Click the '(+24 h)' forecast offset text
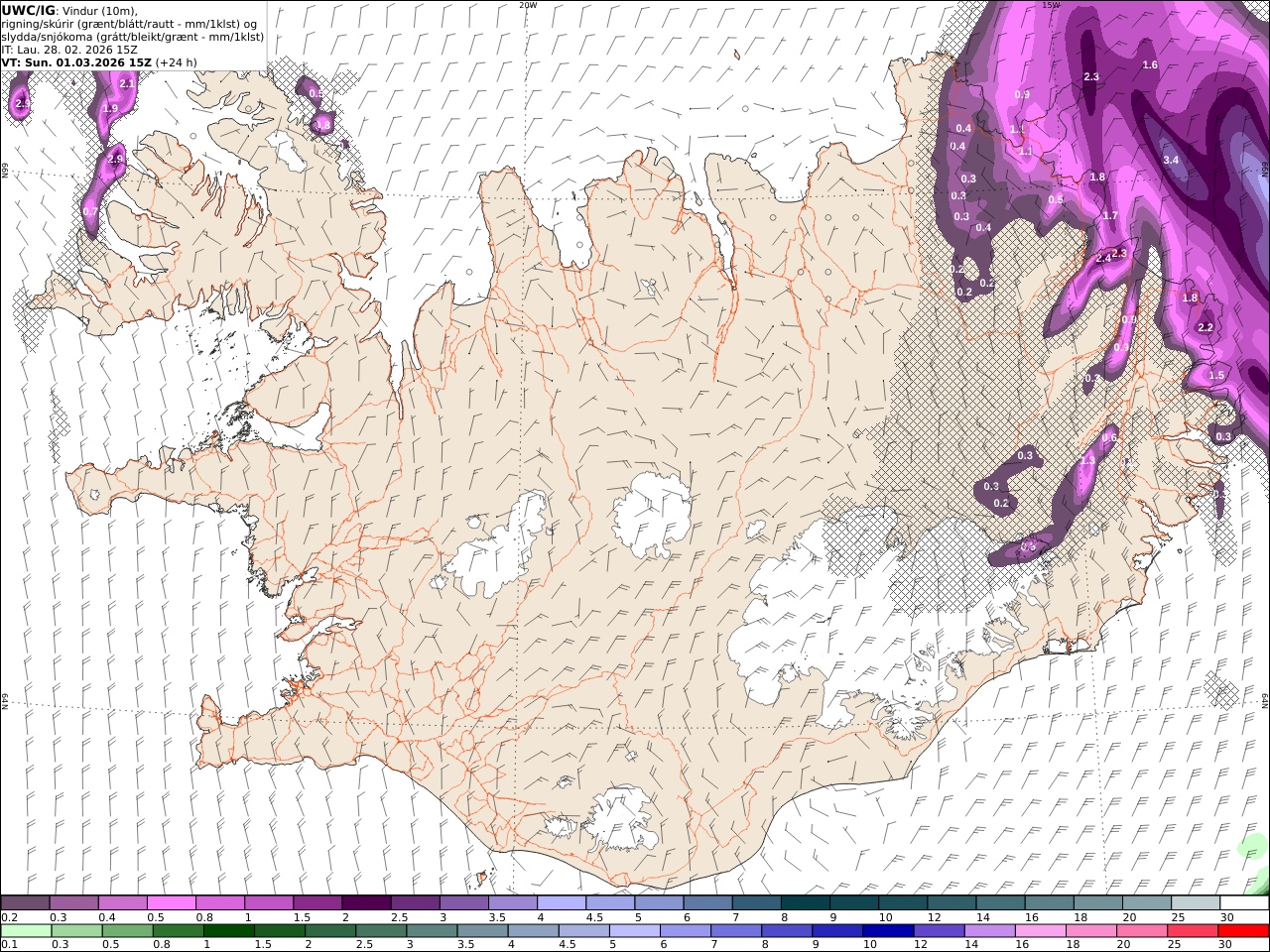1270x952 pixels. (x=177, y=61)
